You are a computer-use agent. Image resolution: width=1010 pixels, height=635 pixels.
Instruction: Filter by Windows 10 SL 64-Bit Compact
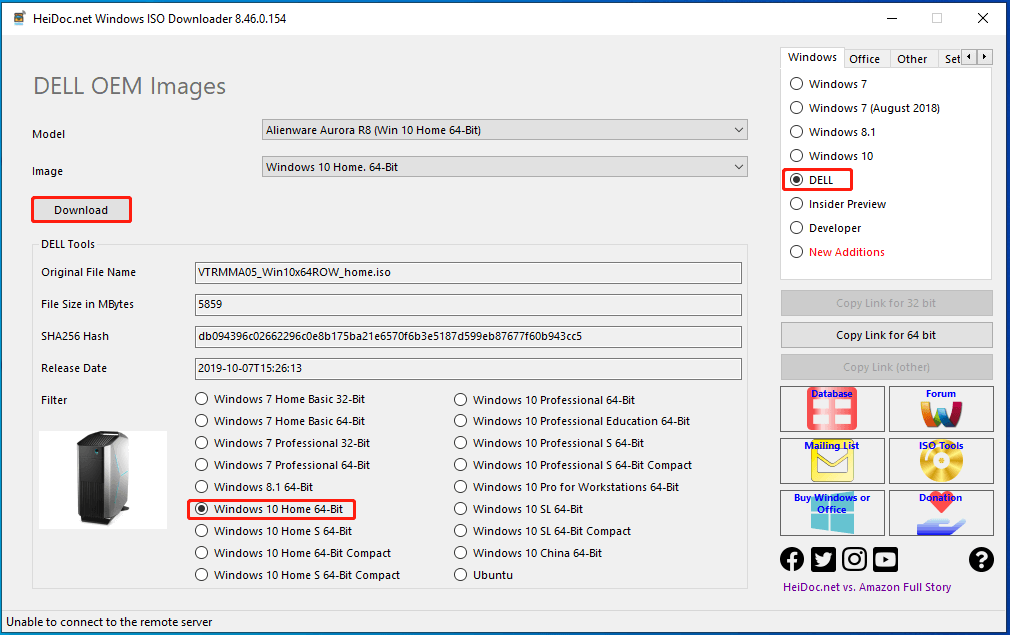[x=542, y=531]
